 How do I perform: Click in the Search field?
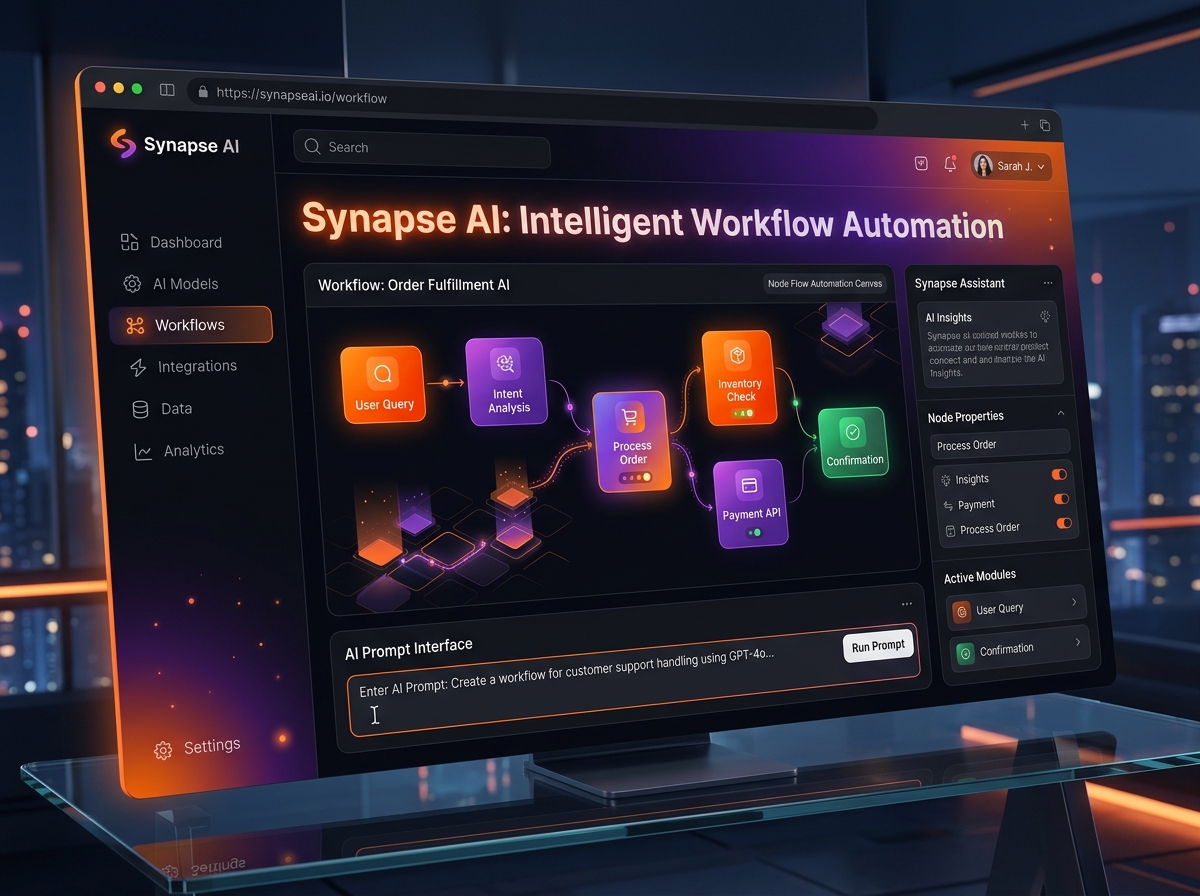click(421, 149)
